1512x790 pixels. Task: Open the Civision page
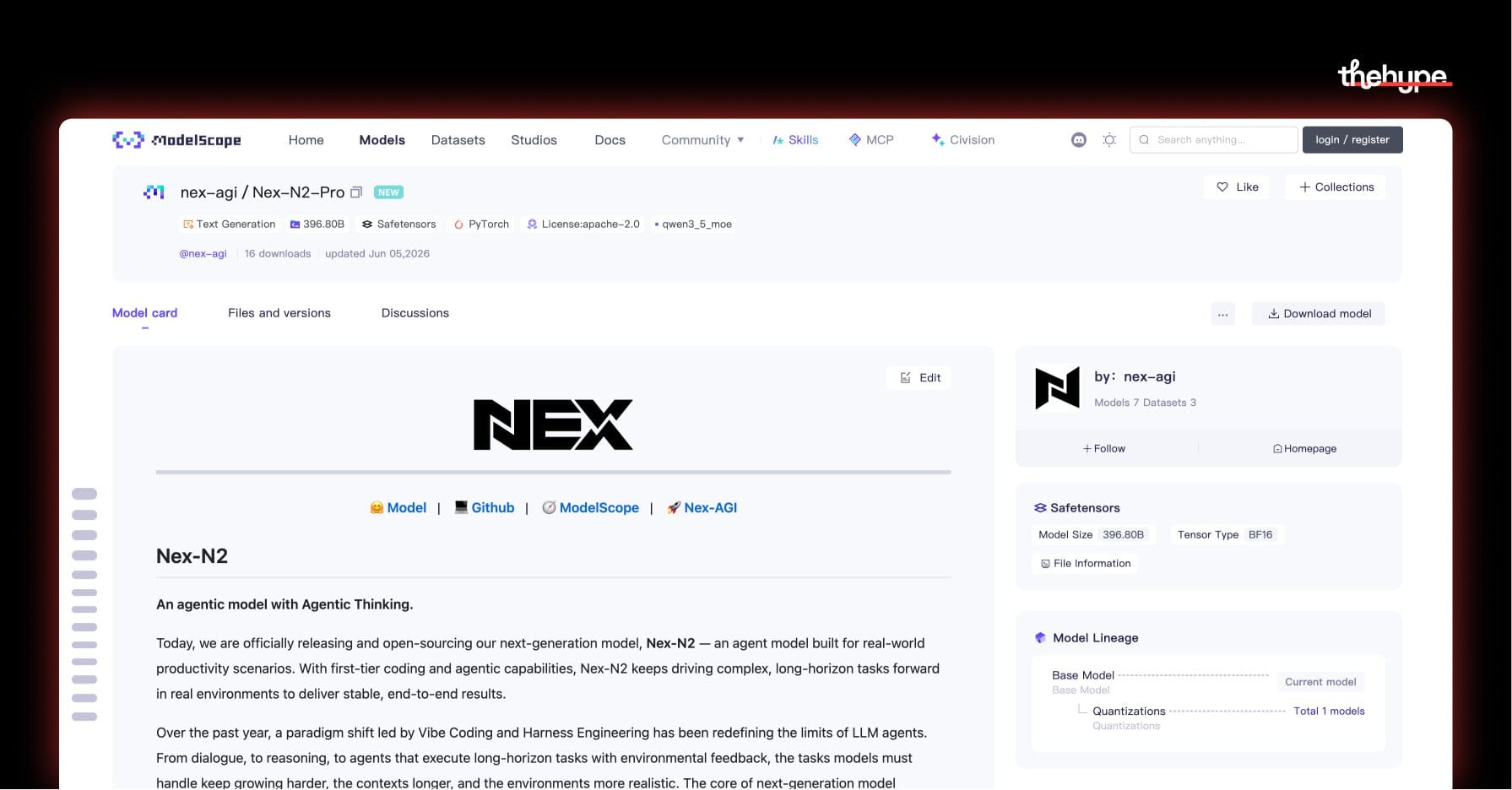pos(962,140)
